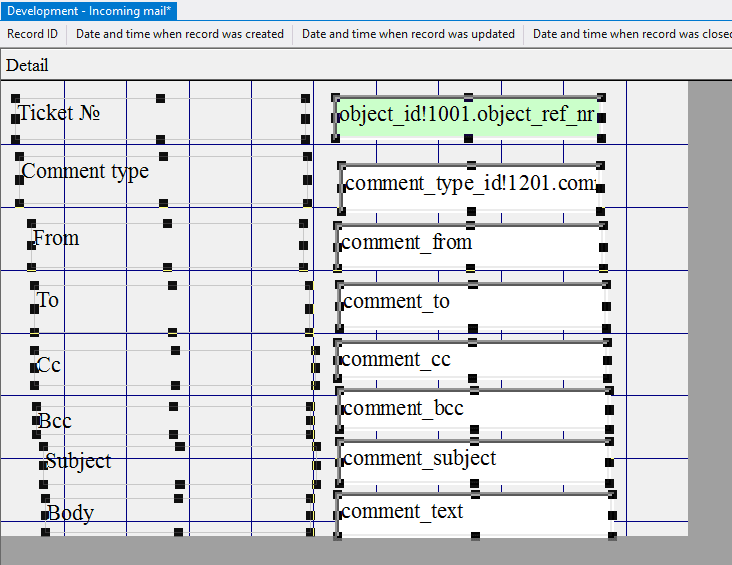
Task: Click the Cc label
Action: pos(49,365)
